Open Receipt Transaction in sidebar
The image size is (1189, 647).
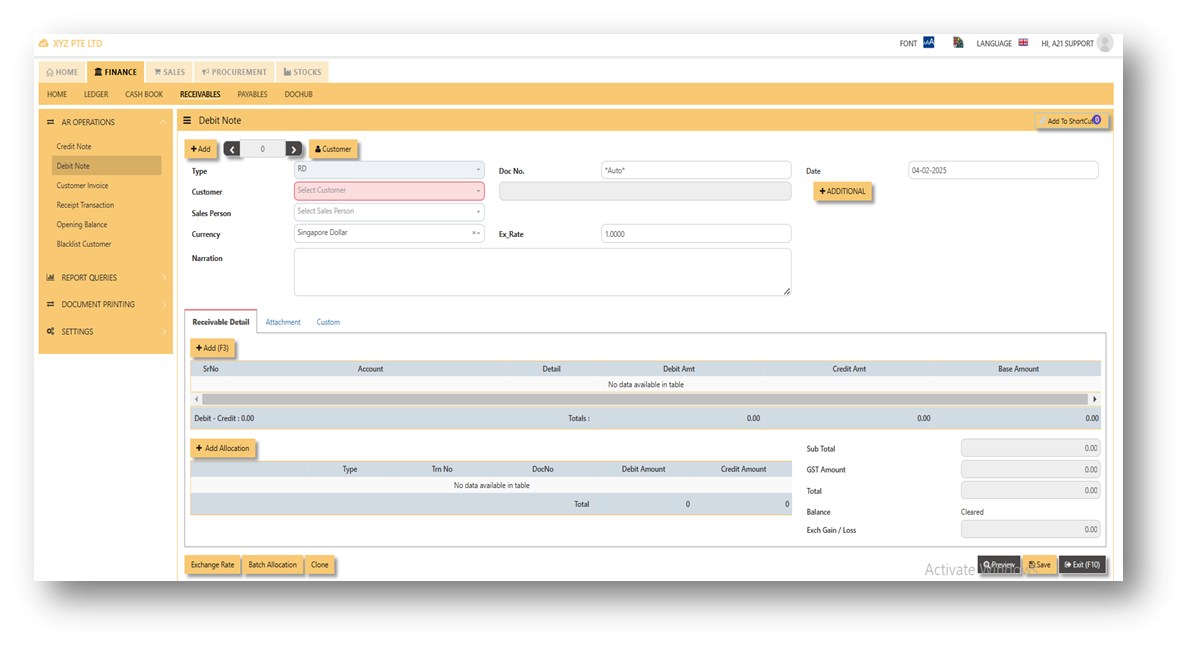85,206
